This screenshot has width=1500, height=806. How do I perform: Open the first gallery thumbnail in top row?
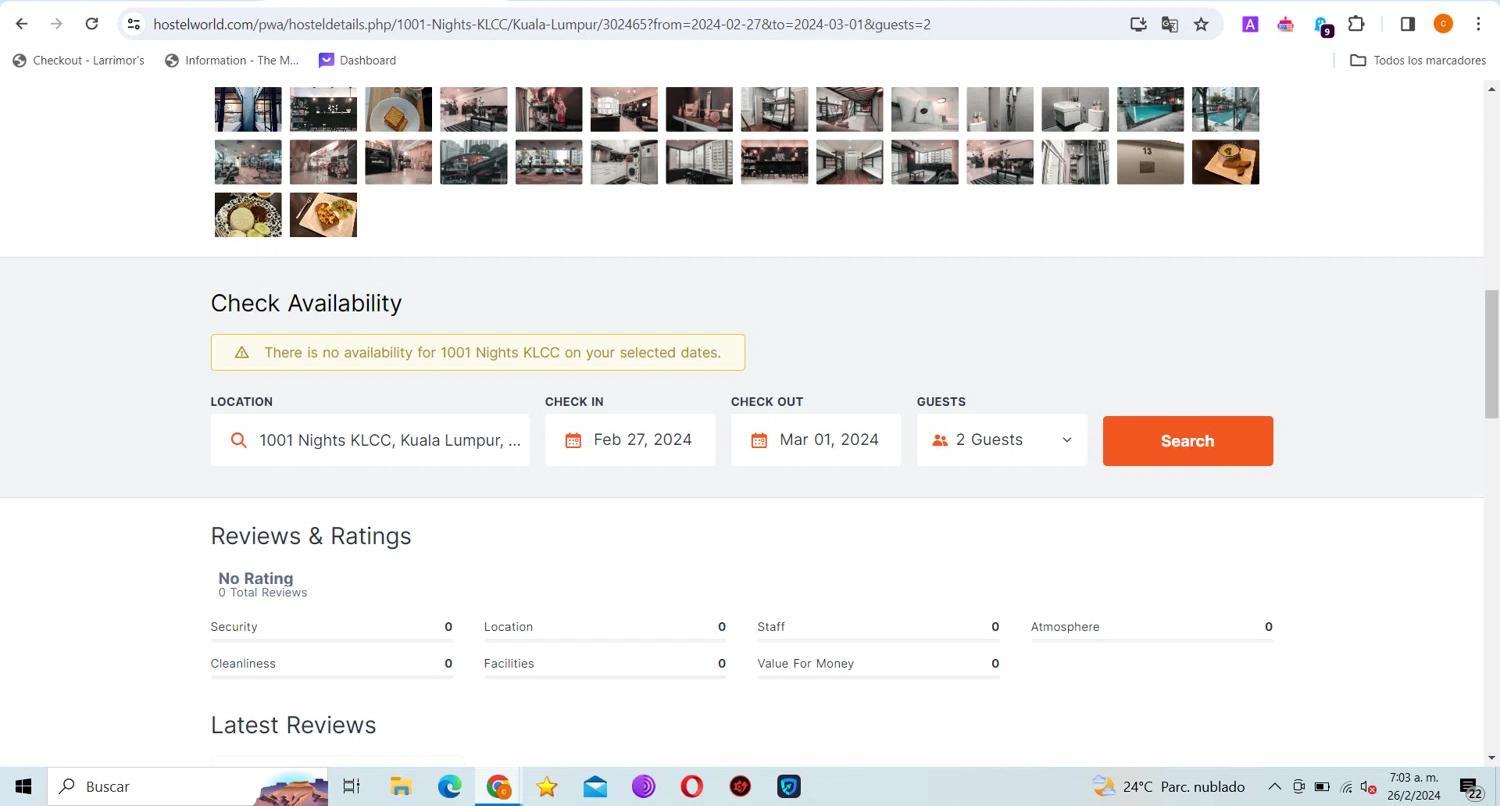pos(248,109)
